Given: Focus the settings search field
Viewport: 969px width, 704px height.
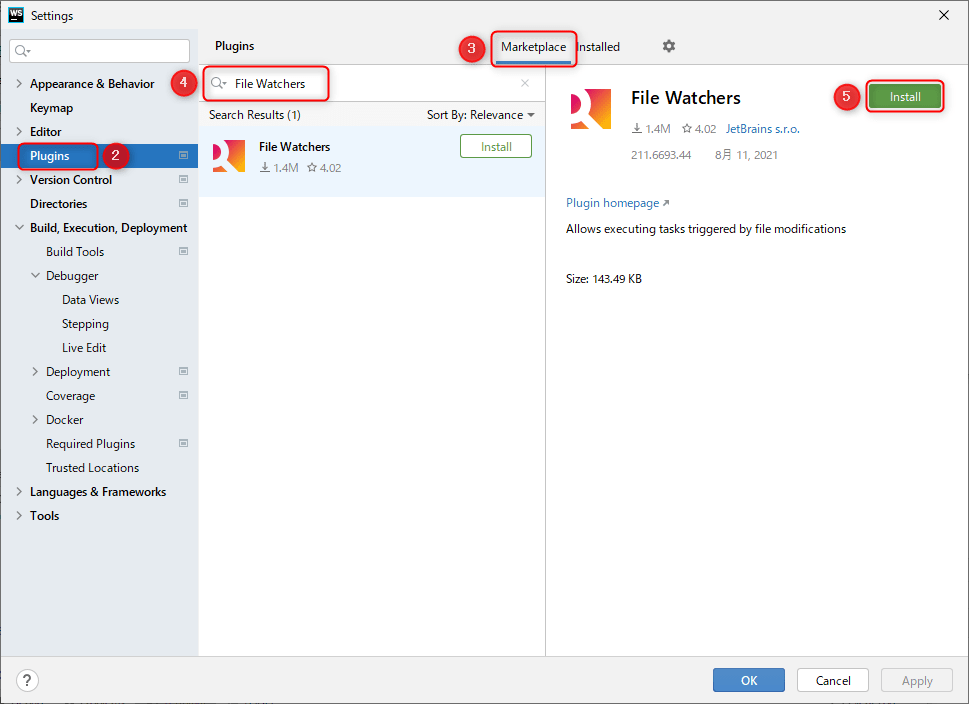Looking at the screenshot, I should pyautogui.click(x=99, y=51).
